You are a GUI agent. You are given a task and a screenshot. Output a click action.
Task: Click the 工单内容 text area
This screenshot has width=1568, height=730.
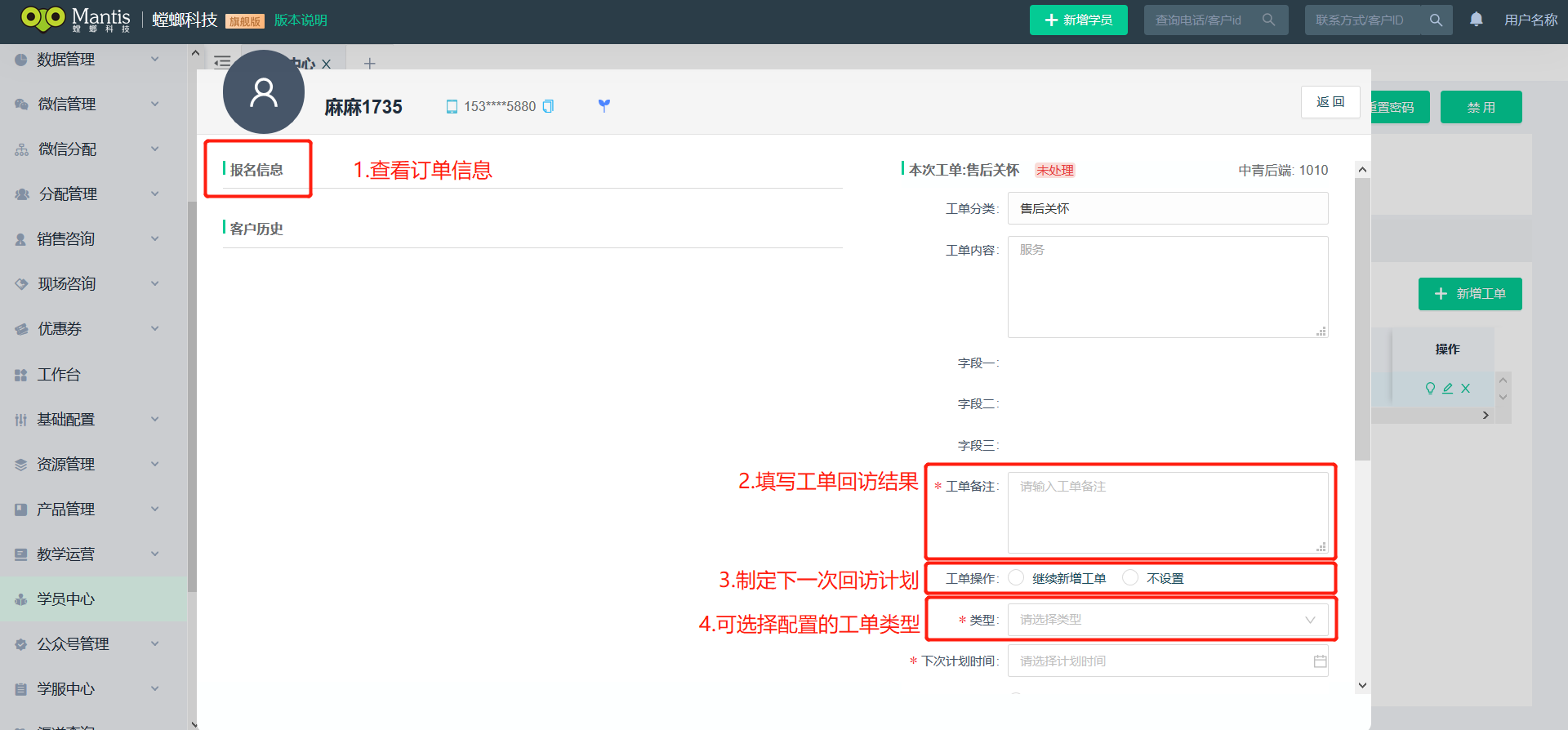1168,287
